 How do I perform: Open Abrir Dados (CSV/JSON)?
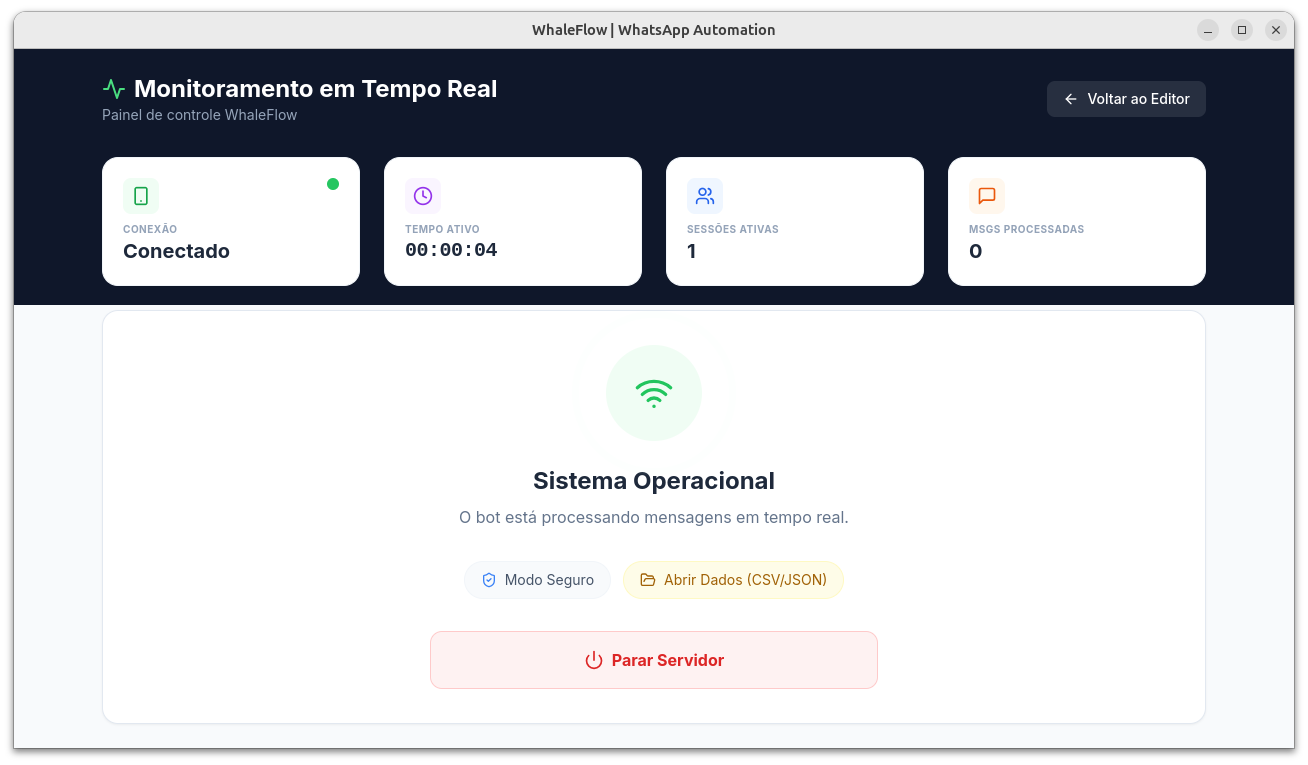pyautogui.click(x=733, y=579)
